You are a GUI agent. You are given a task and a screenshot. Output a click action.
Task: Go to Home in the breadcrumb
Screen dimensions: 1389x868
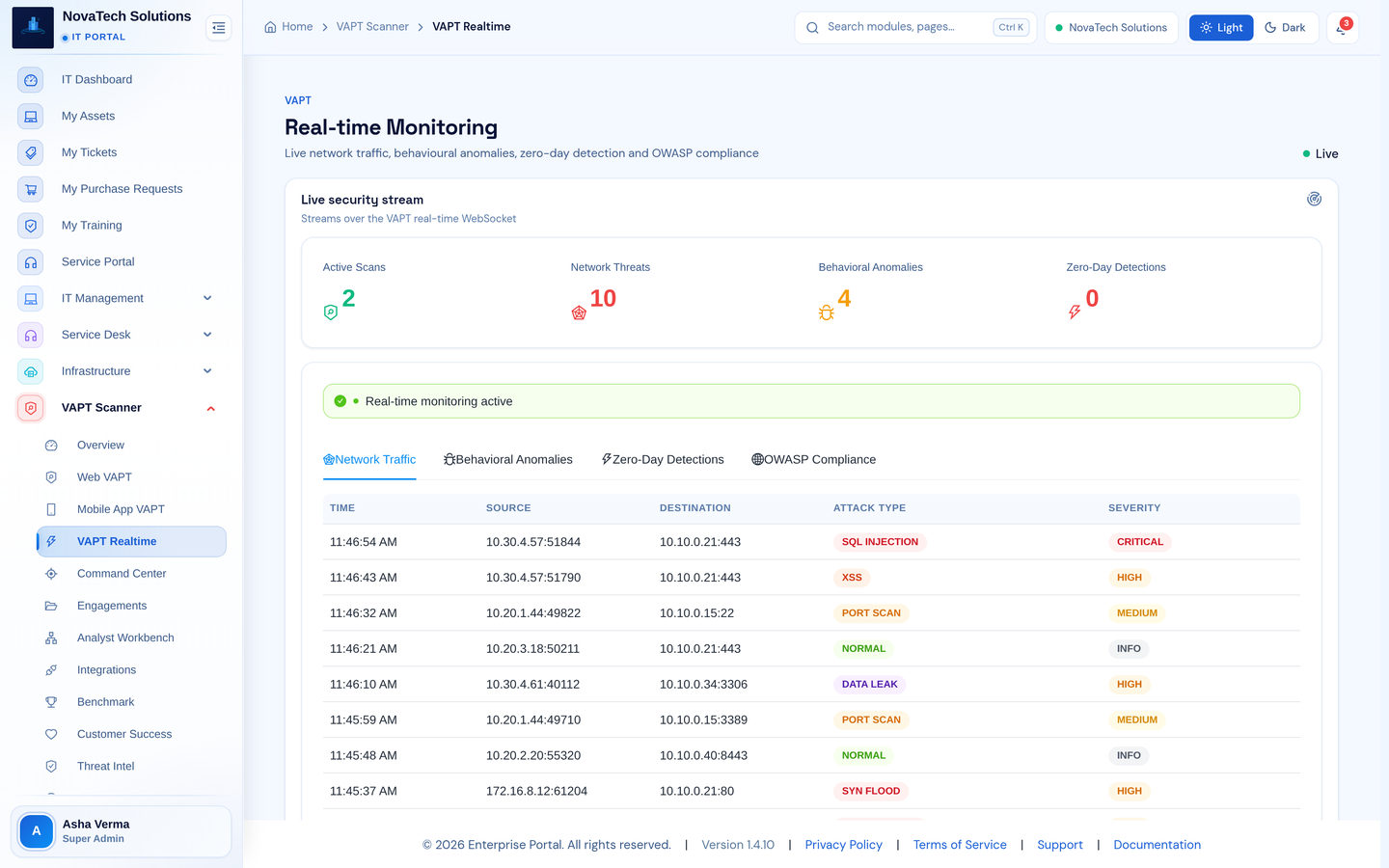289,27
